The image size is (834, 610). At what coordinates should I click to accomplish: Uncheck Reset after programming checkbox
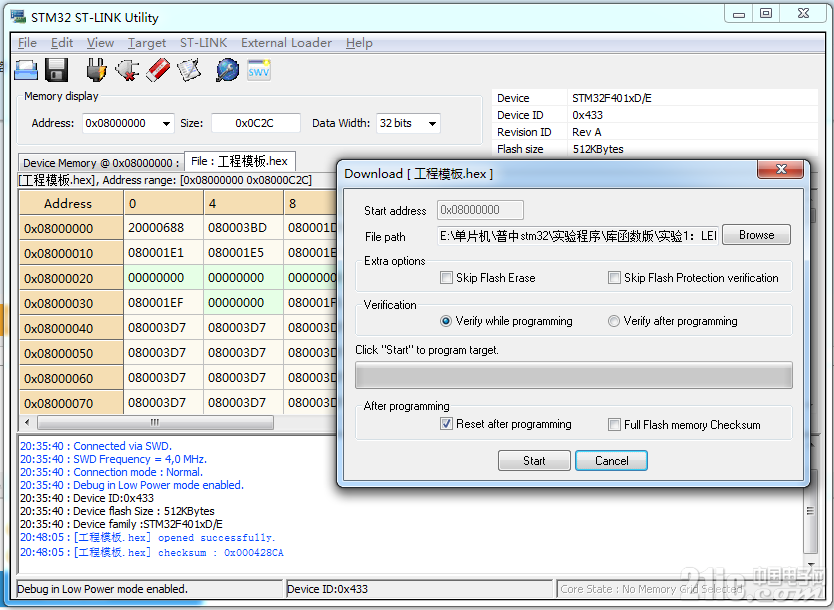click(446, 424)
